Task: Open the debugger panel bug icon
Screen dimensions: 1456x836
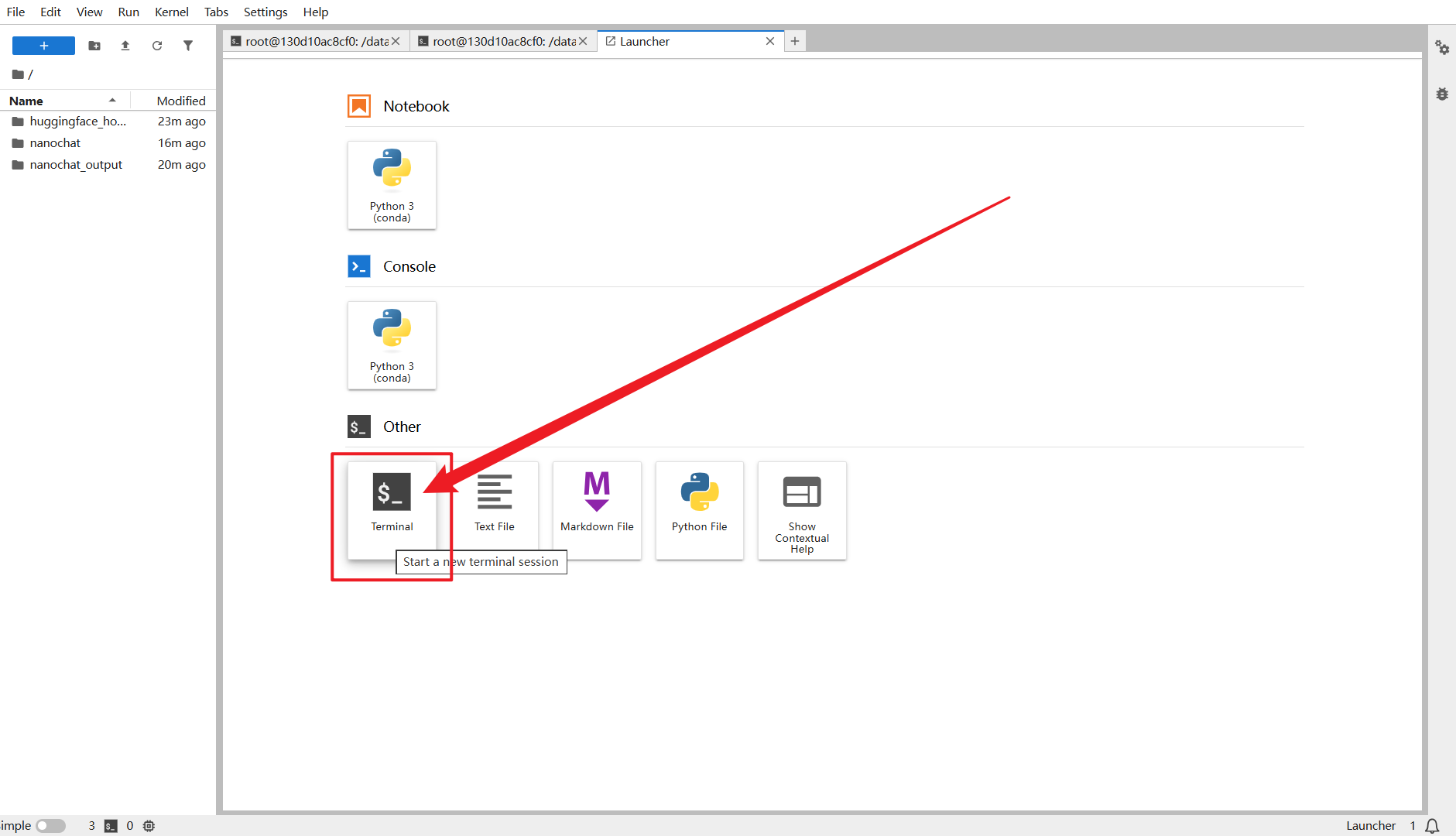Action: [x=1442, y=94]
